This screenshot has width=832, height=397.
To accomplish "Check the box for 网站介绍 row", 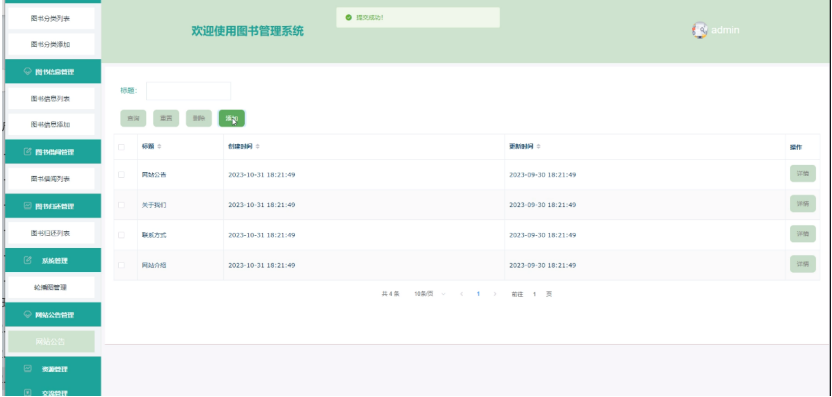I will coord(122,265).
